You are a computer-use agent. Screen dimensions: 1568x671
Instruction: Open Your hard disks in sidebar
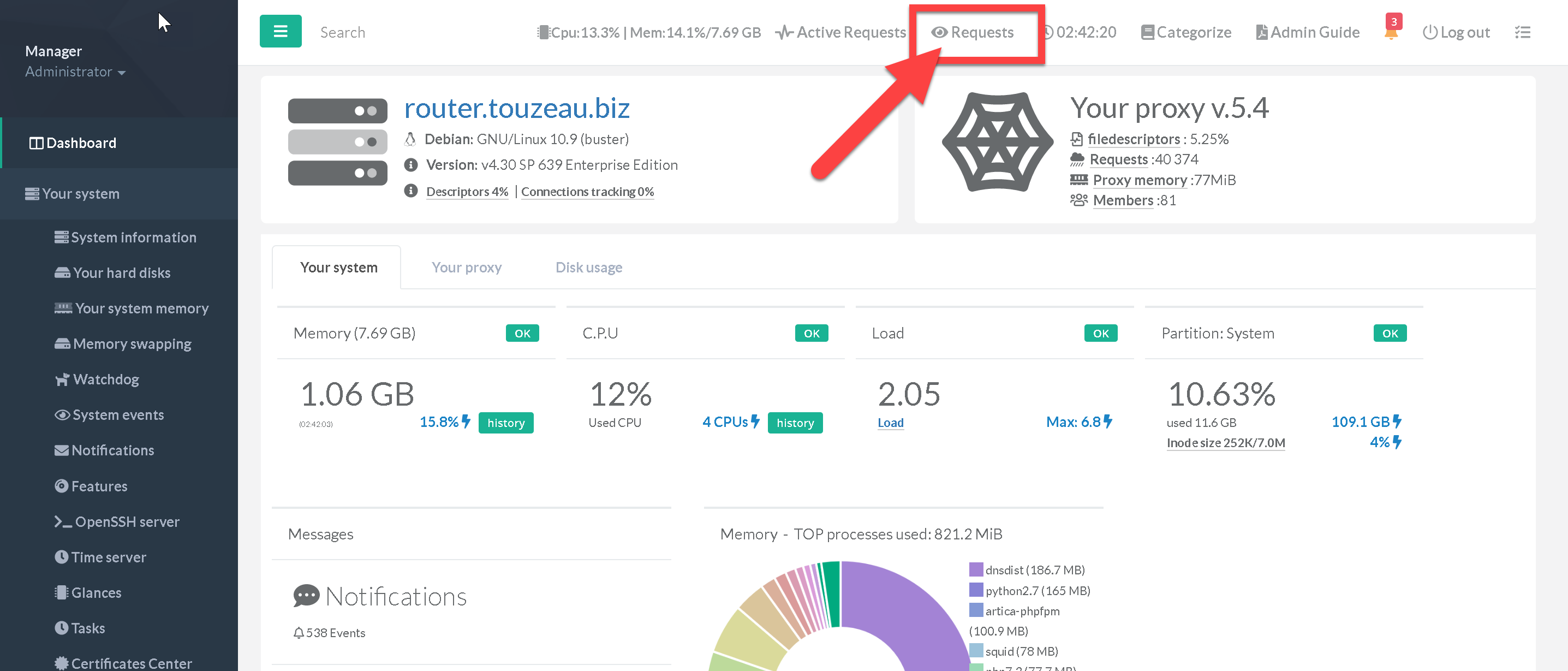click(121, 273)
